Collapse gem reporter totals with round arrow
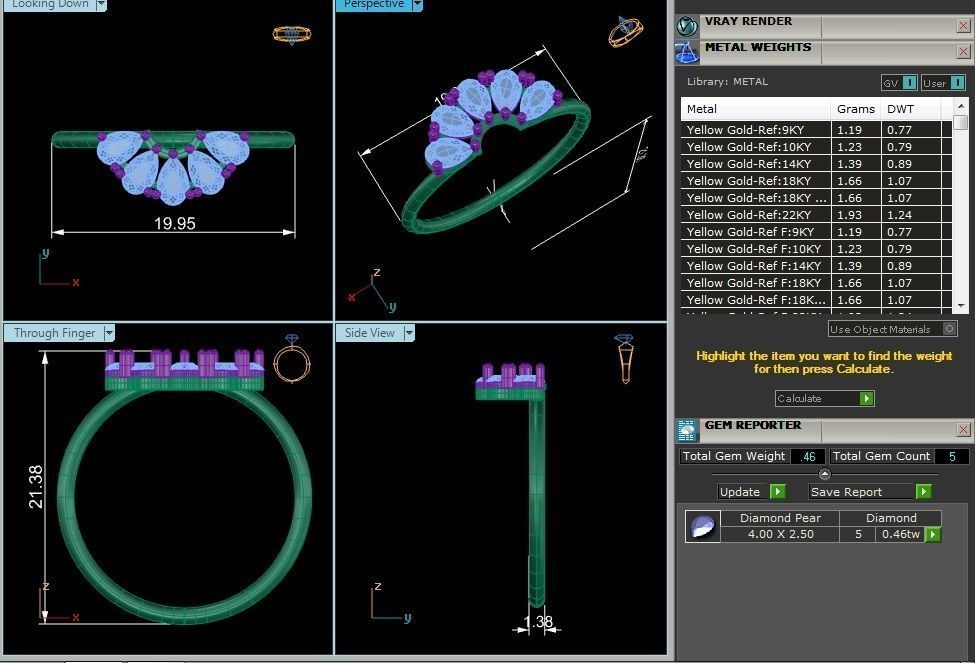Image resolution: width=975 pixels, height=663 pixels. tap(824, 474)
